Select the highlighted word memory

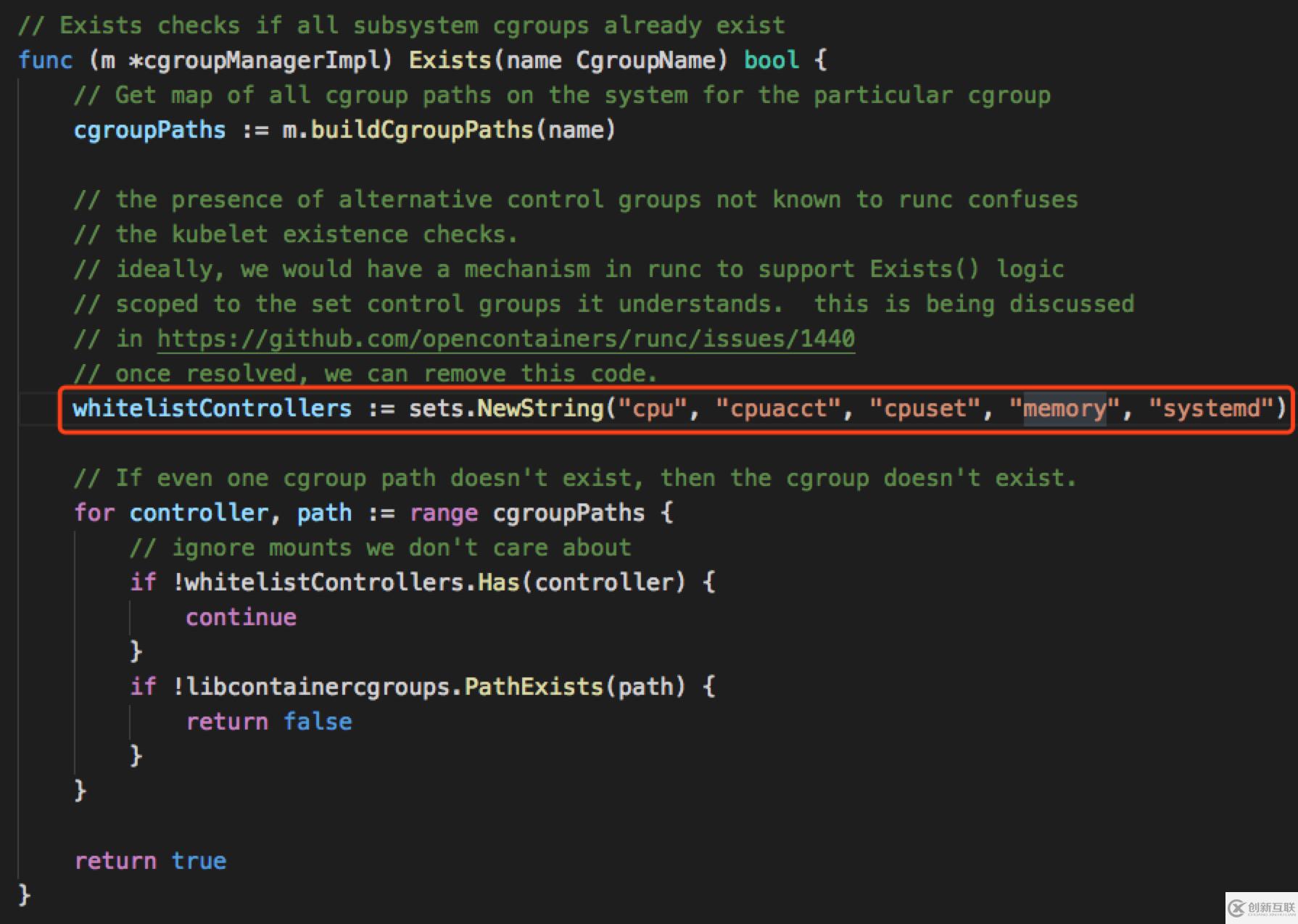1065,408
